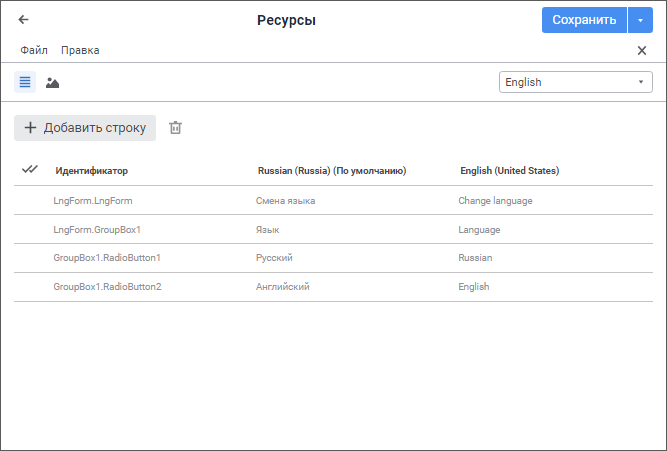Select the LngForm.GroupBox1 identifier cell
This screenshot has width=667, height=451.
(97, 230)
